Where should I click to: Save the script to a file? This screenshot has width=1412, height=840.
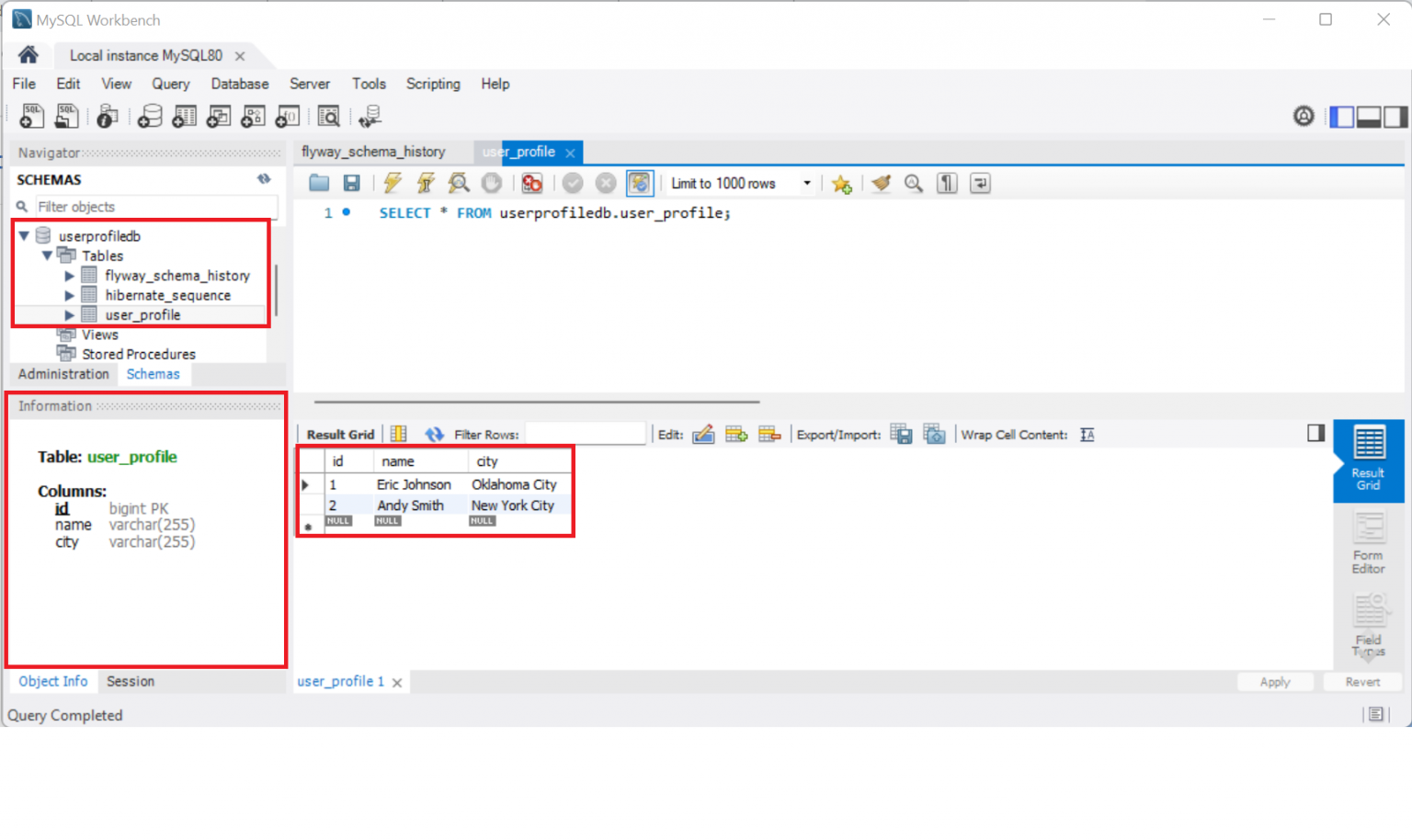tap(351, 183)
